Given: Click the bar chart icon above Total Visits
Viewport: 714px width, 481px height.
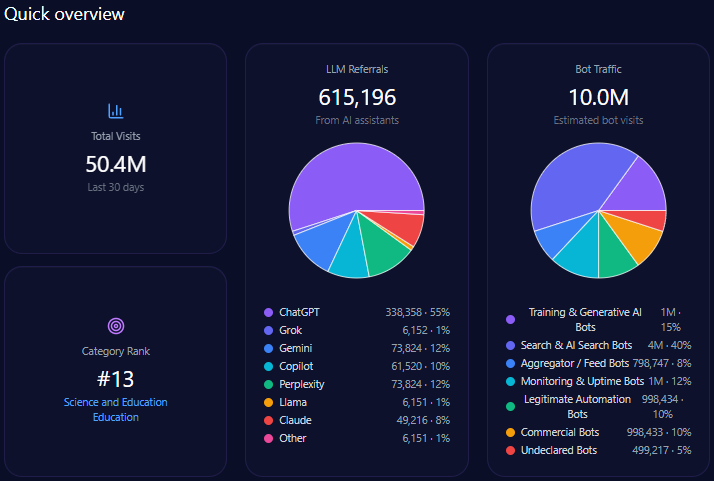Looking at the screenshot, I should coord(116,111).
